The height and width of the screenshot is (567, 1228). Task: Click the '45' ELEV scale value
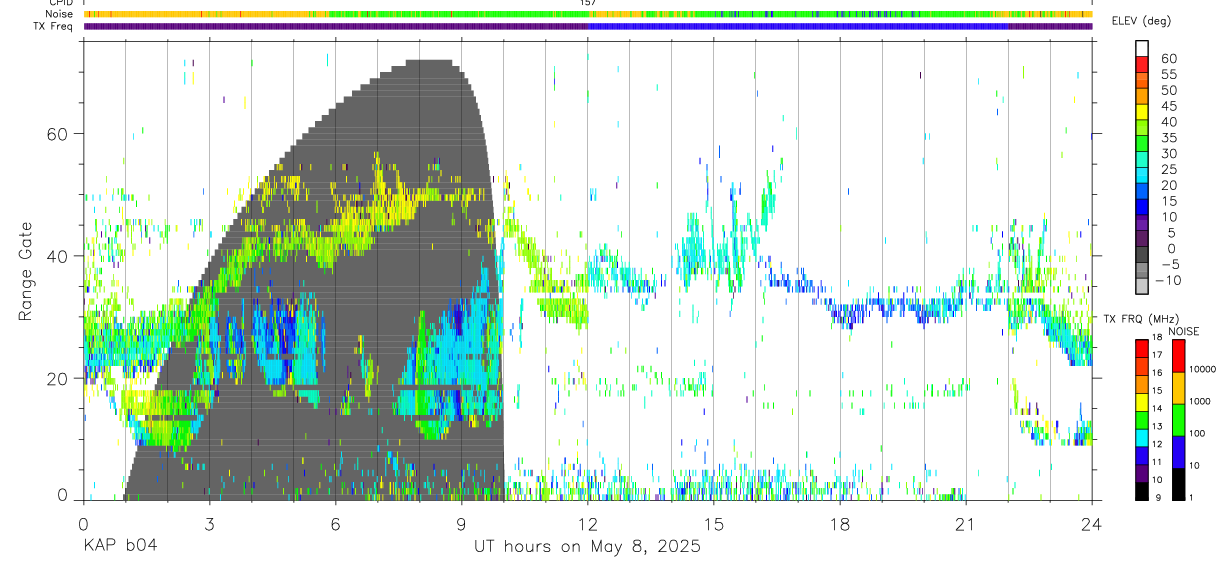point(1168,105)
